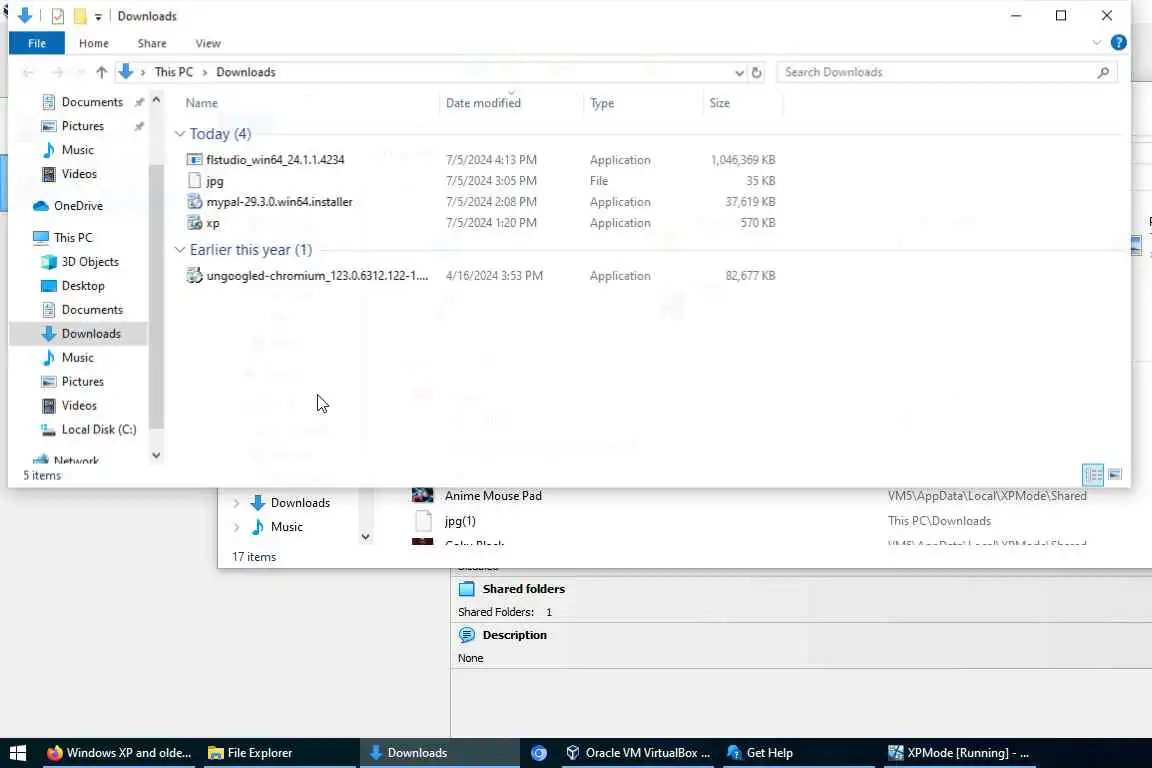The height and width of the screenshot is (768, 1152).
Task: Expand Downloads in the background Explorer tree
Action: tap(237, 503)
